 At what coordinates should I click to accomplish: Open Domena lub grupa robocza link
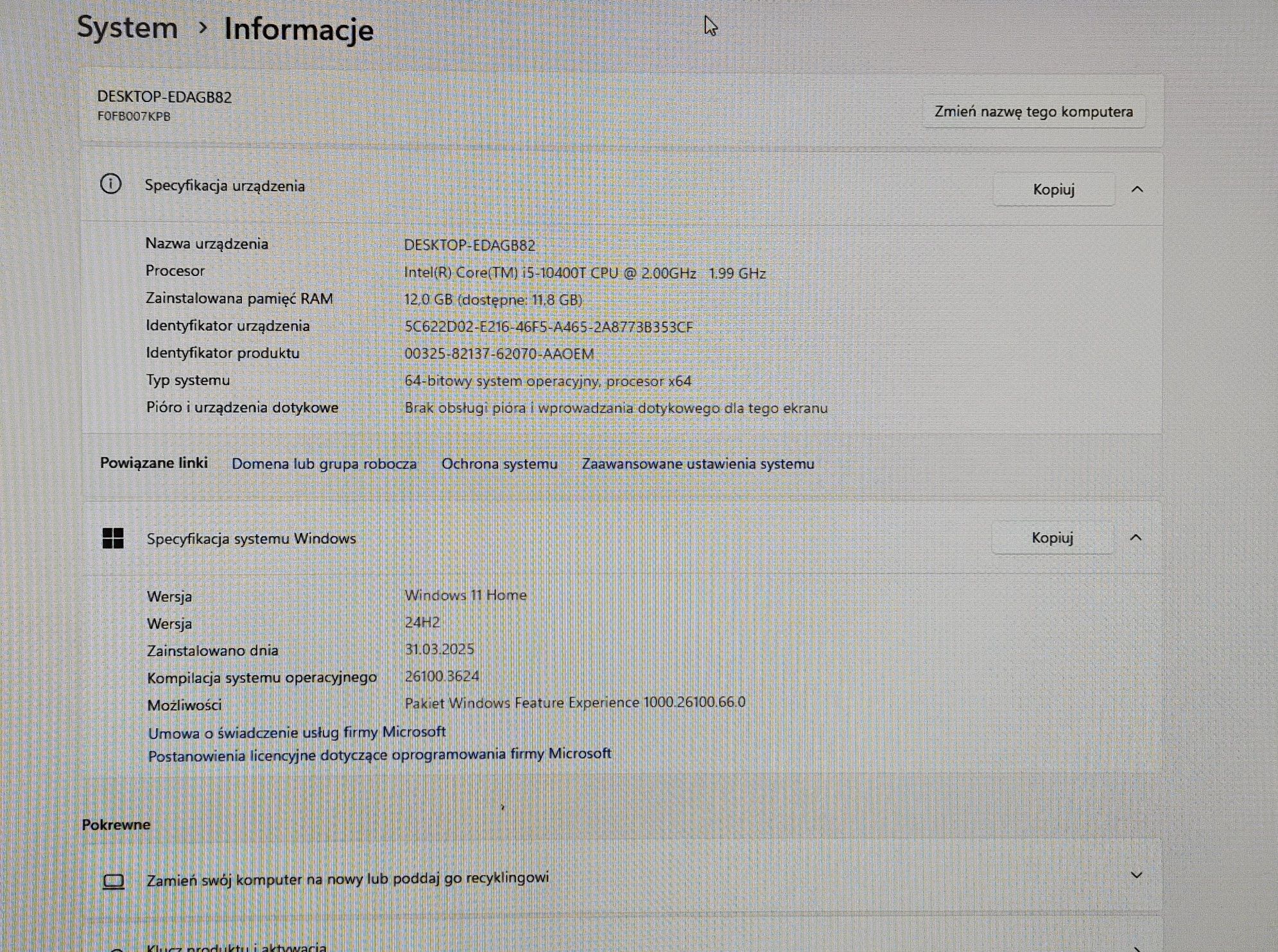(324, 463)
